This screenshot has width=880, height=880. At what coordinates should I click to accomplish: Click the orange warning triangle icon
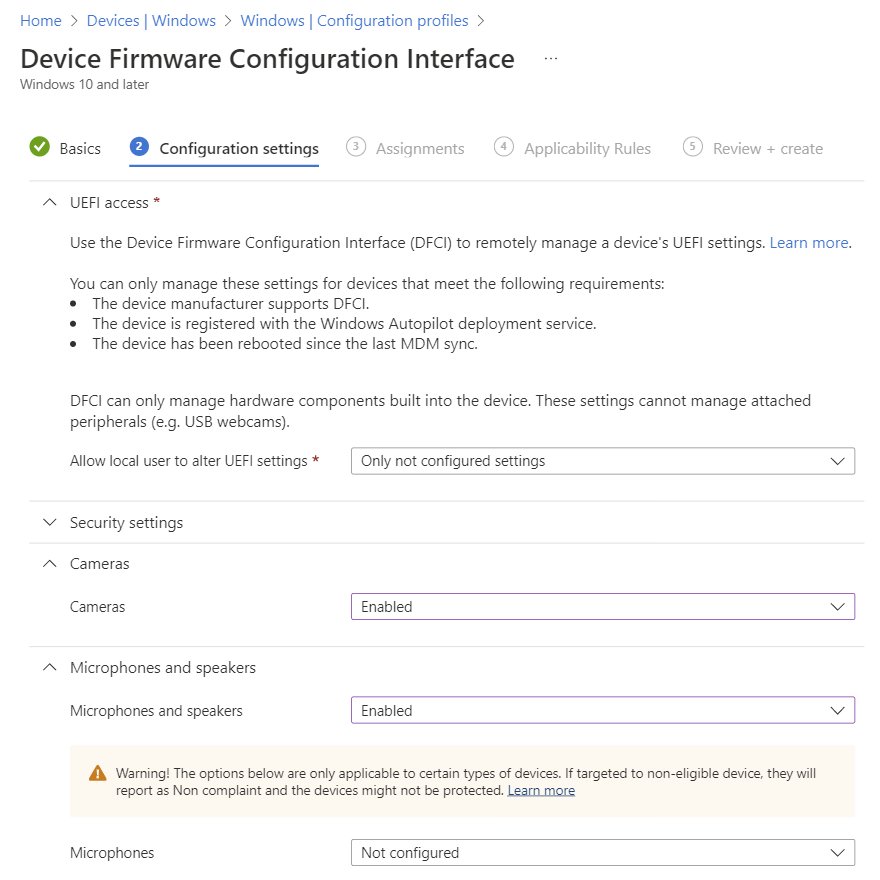click(97, 773)
